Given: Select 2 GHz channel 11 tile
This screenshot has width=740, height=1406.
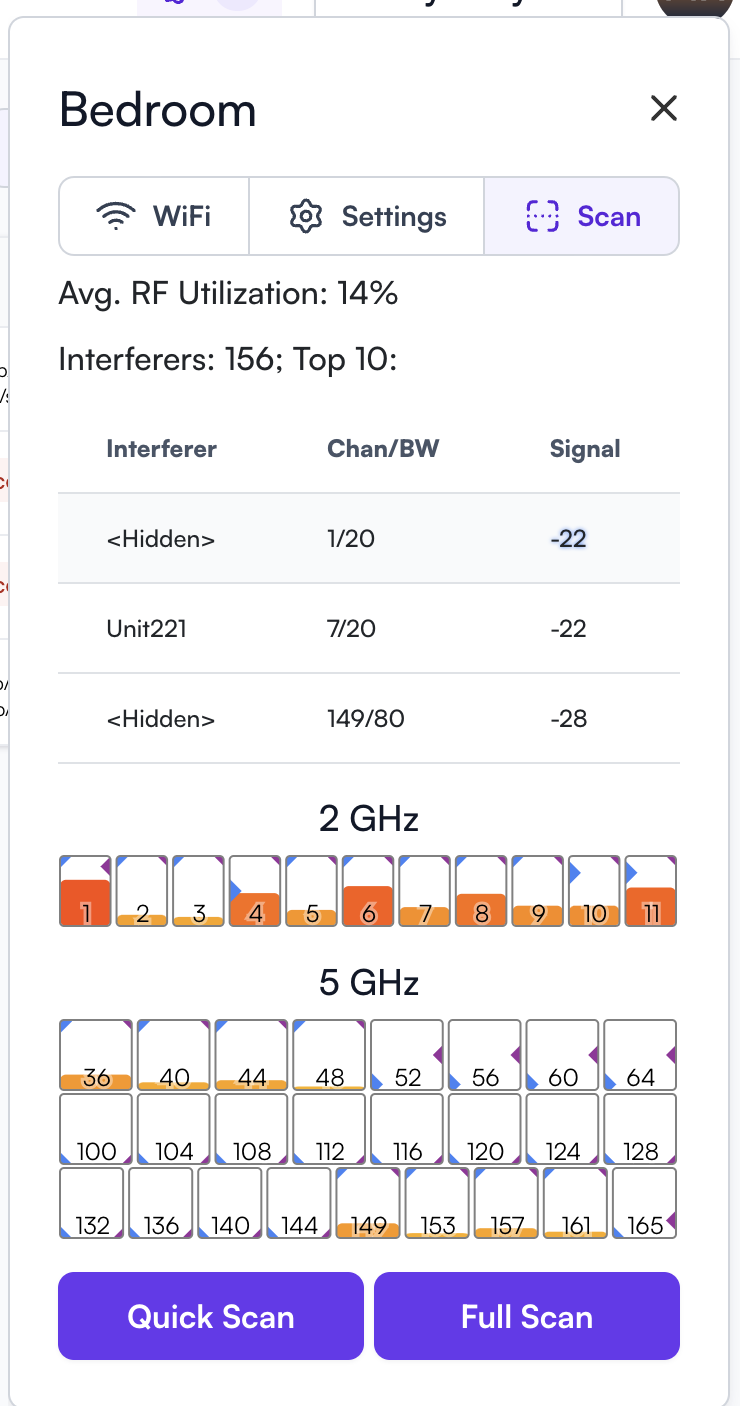Looking at the screenshot, I should tap(651, 891).
